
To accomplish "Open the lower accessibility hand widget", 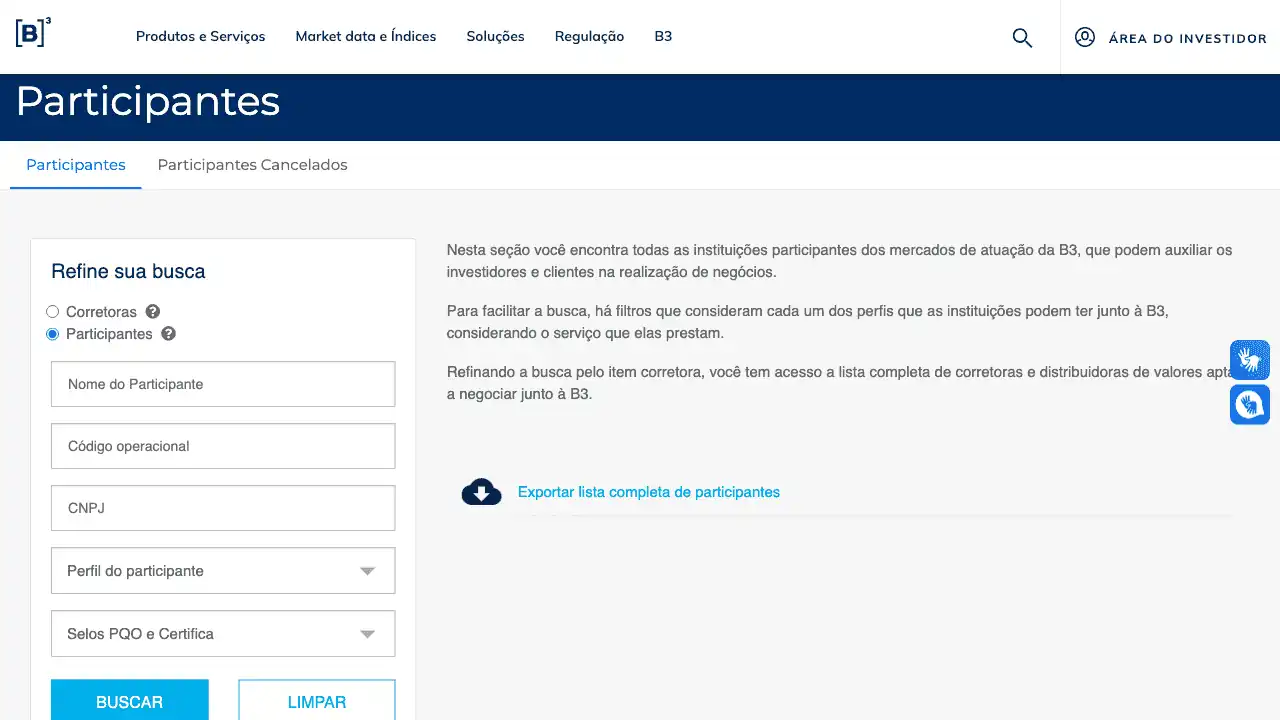I will (1249, 405).
